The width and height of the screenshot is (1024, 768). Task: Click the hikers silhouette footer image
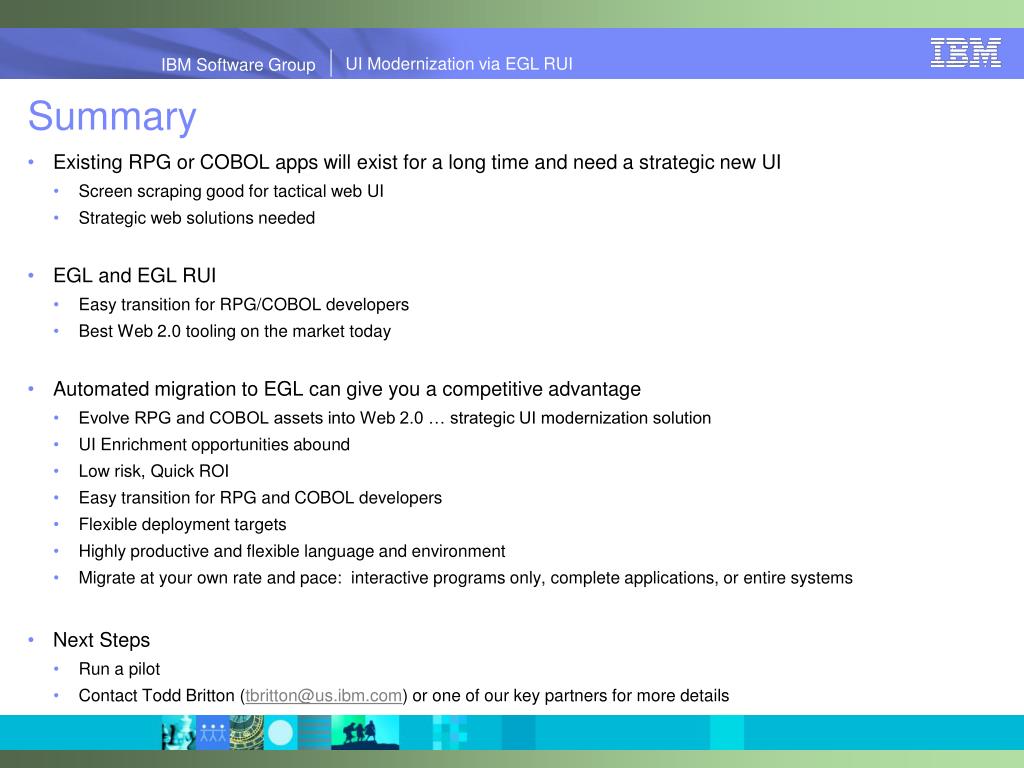(x=365, y=732)
